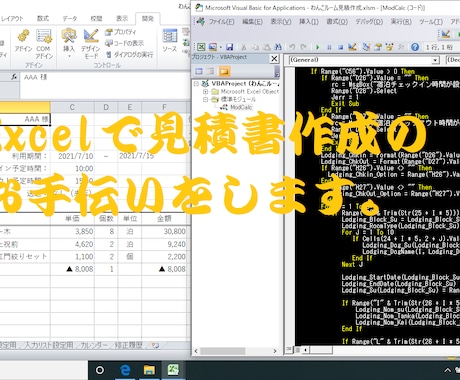460x380 pixels.
Task: Open VBA ツール(T) menu
Action: tap(431, 22)
